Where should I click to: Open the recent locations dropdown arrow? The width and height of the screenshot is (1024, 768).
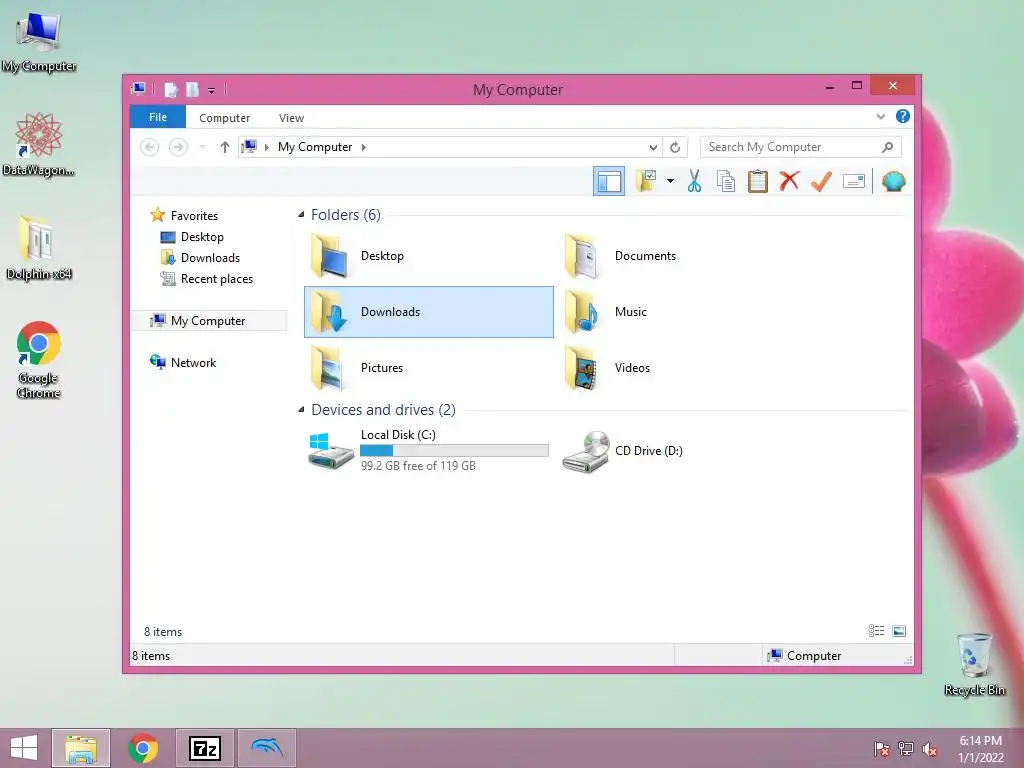point(202,147)
